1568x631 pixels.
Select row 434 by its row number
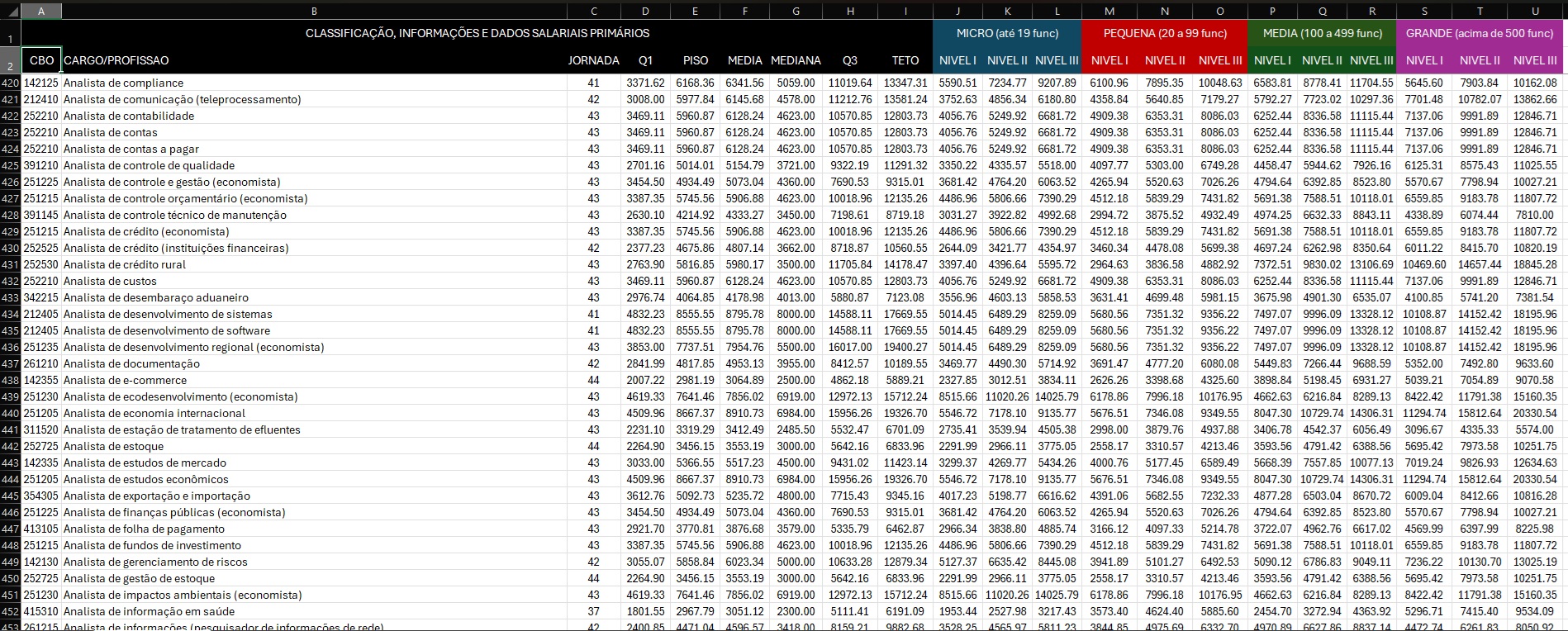click(10, 315)
